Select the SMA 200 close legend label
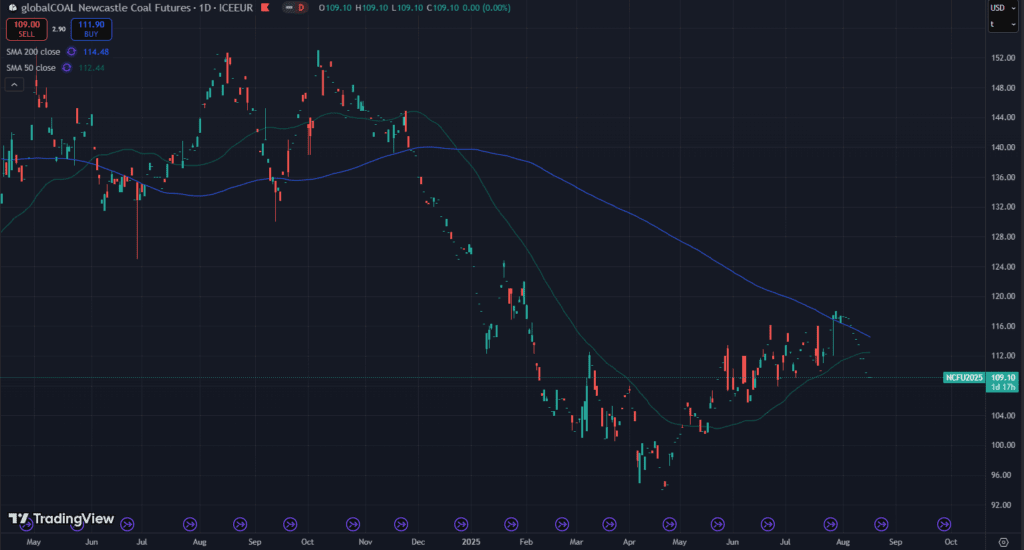The height and width of the screenshot is (550, 1024). [31, 52]
